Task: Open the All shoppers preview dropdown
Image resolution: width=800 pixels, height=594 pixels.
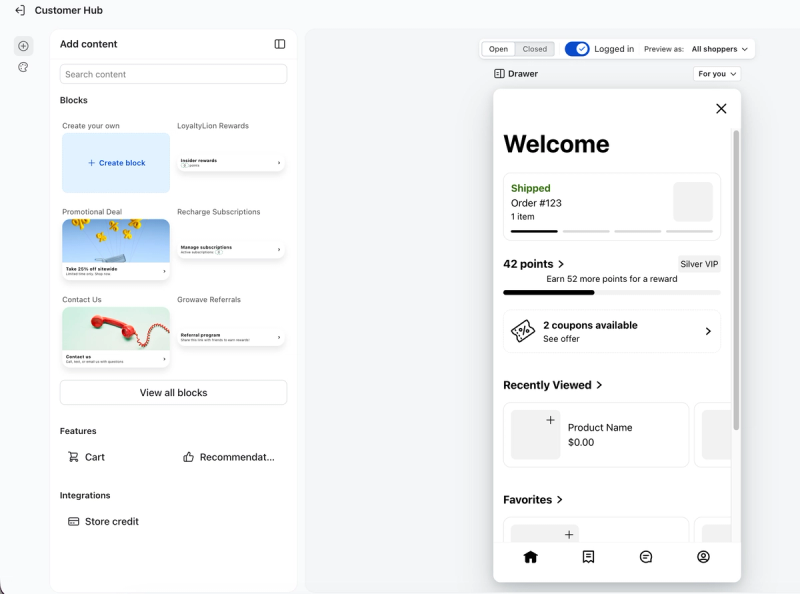Action: 719,49
